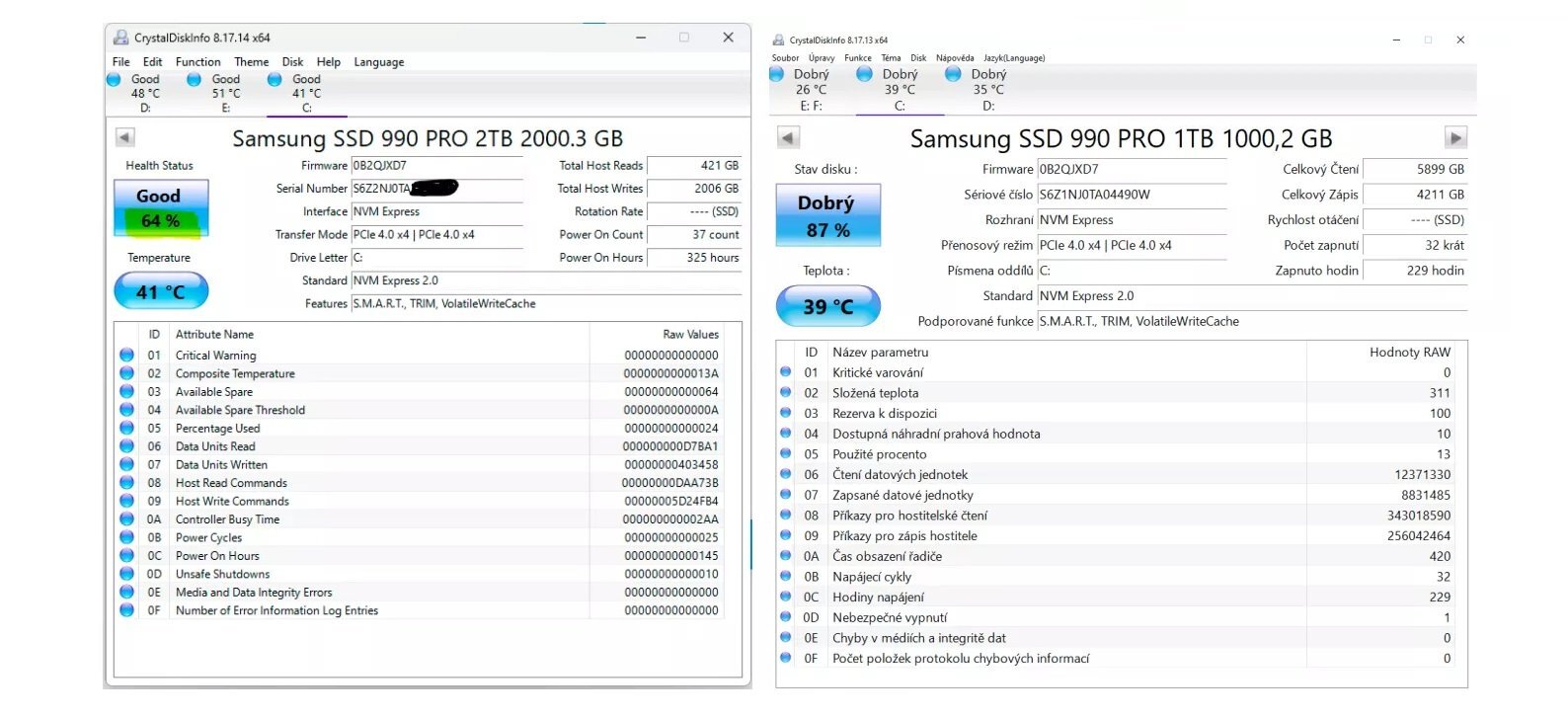1568x718 pixels.
Task: Click status icon of Nebezpečné vypnutí row
Action: [x=786, y=616]
